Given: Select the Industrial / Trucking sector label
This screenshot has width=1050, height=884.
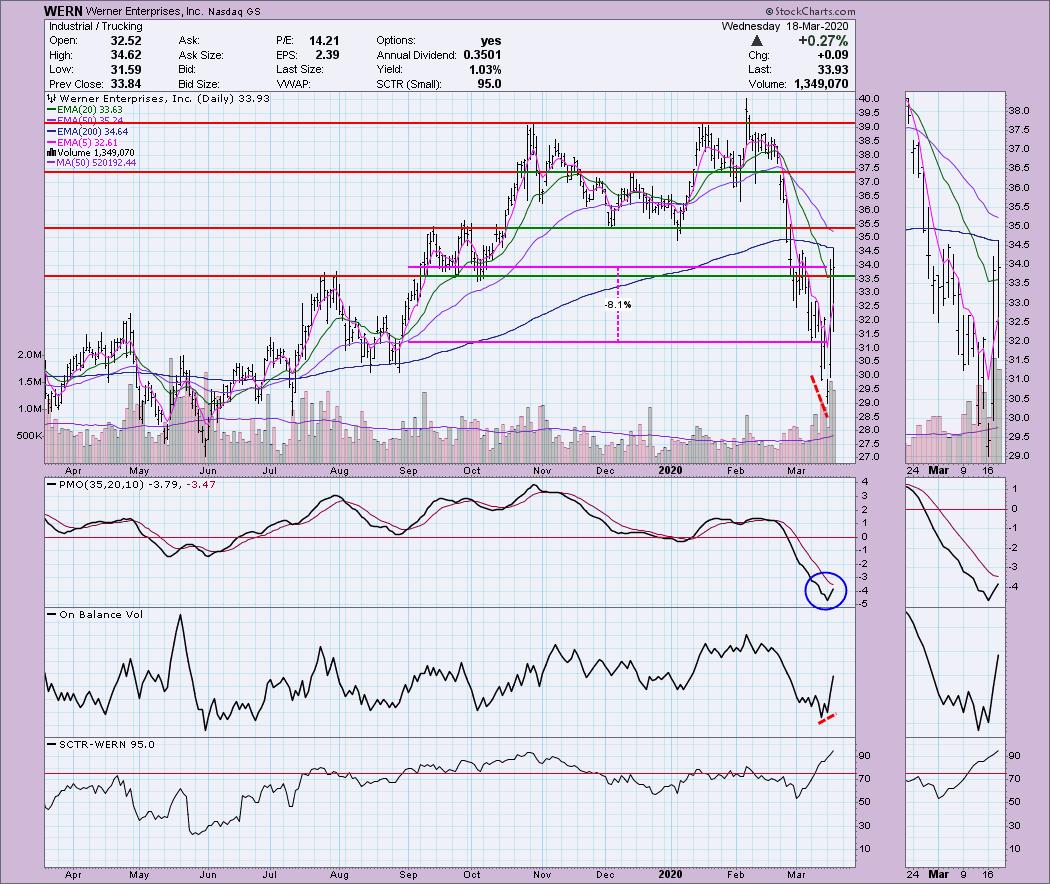Looking at the screenshot, I should 96,26.
